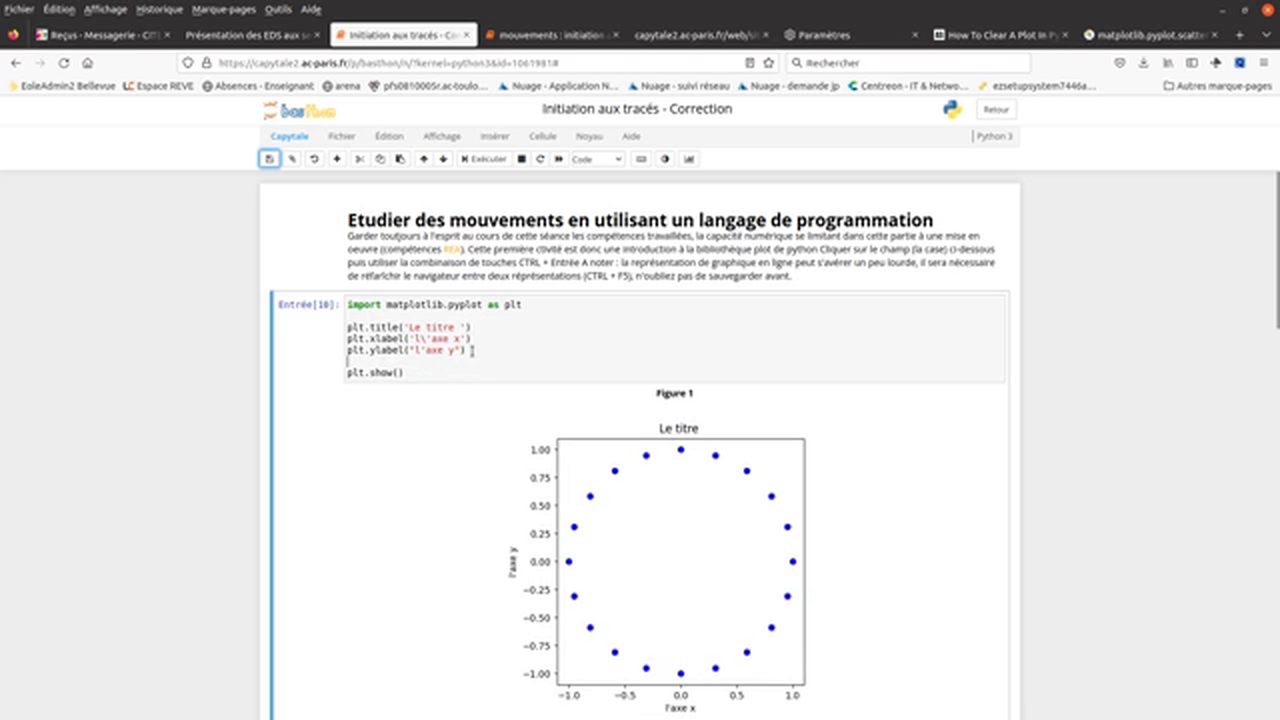Toggle the insert cell plus button
1280x720 pixels.
336,158
